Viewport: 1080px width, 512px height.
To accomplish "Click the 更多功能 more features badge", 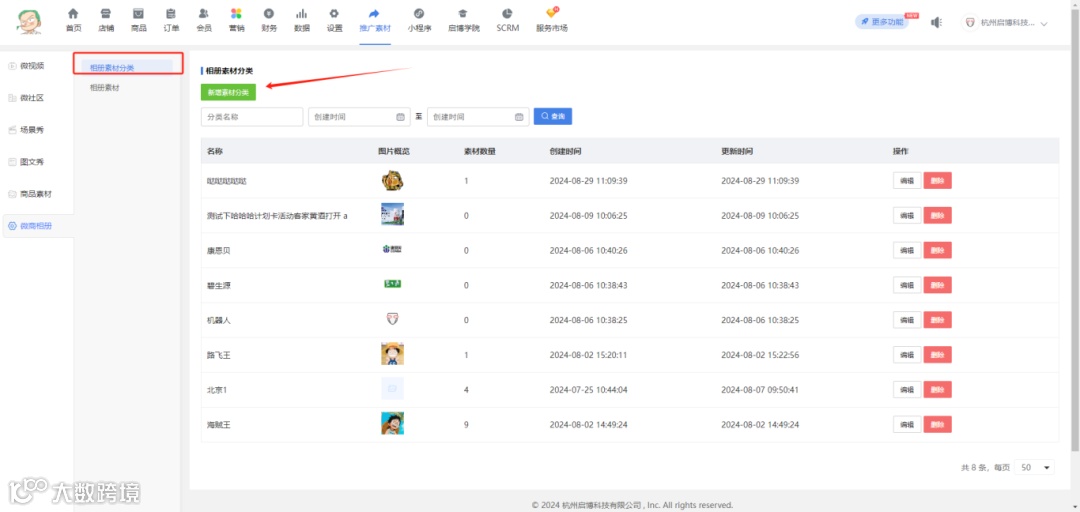I will pyautogui.click(x=882, y=22).
